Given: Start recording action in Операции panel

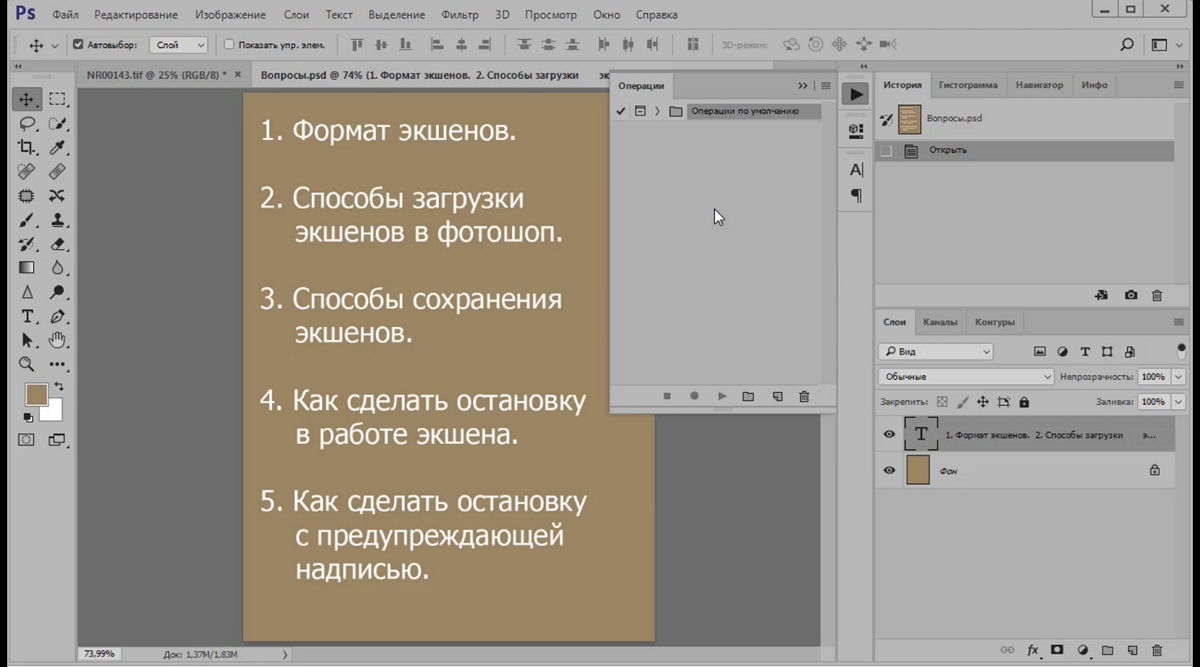Looking at the screenshot, I should point(694,397).
